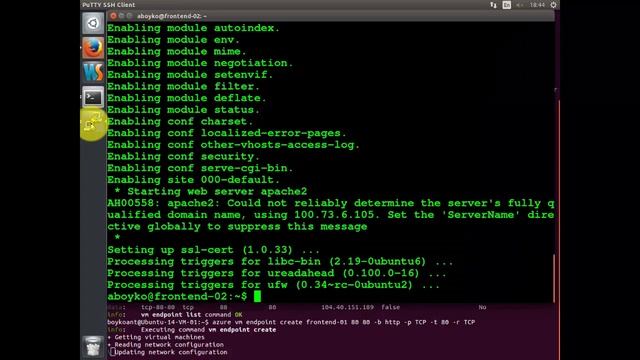Click 'Getting virtual machines' in background terminal
Screen dimensions: 640x360
pos(160,337)
